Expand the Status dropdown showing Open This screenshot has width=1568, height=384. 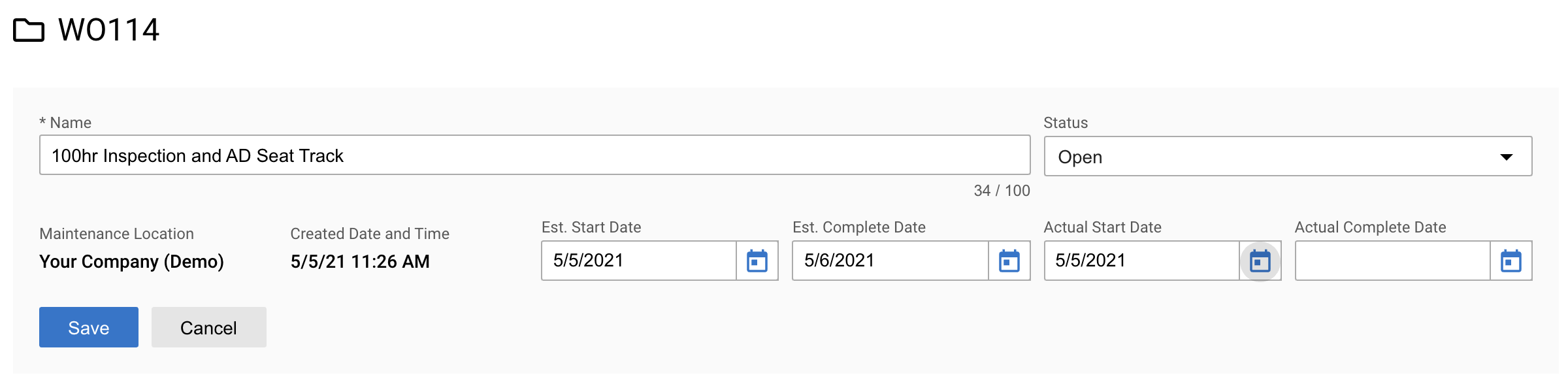click(x=1288, y=156)
